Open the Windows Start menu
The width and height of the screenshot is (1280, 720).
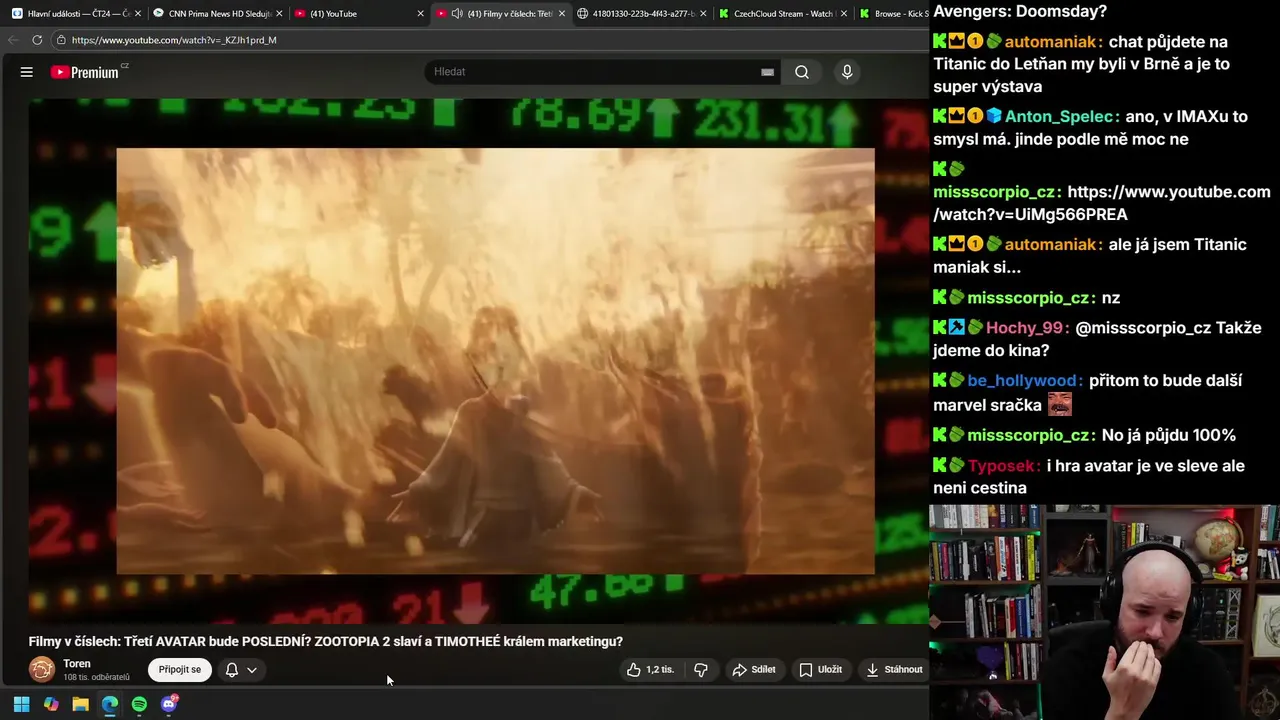click(x=21, y=704)
